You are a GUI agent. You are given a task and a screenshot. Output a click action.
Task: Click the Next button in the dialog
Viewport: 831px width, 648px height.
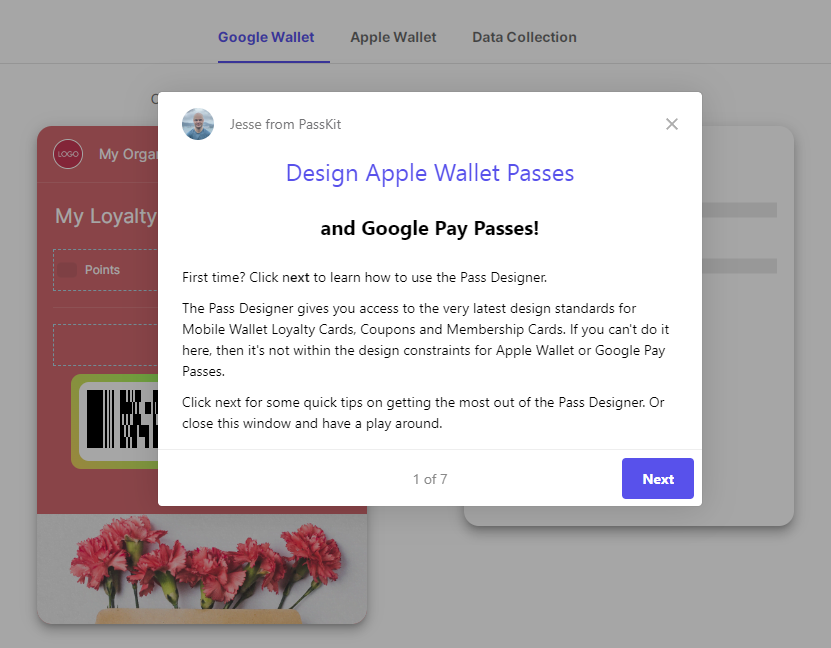[x=658, y=478]
